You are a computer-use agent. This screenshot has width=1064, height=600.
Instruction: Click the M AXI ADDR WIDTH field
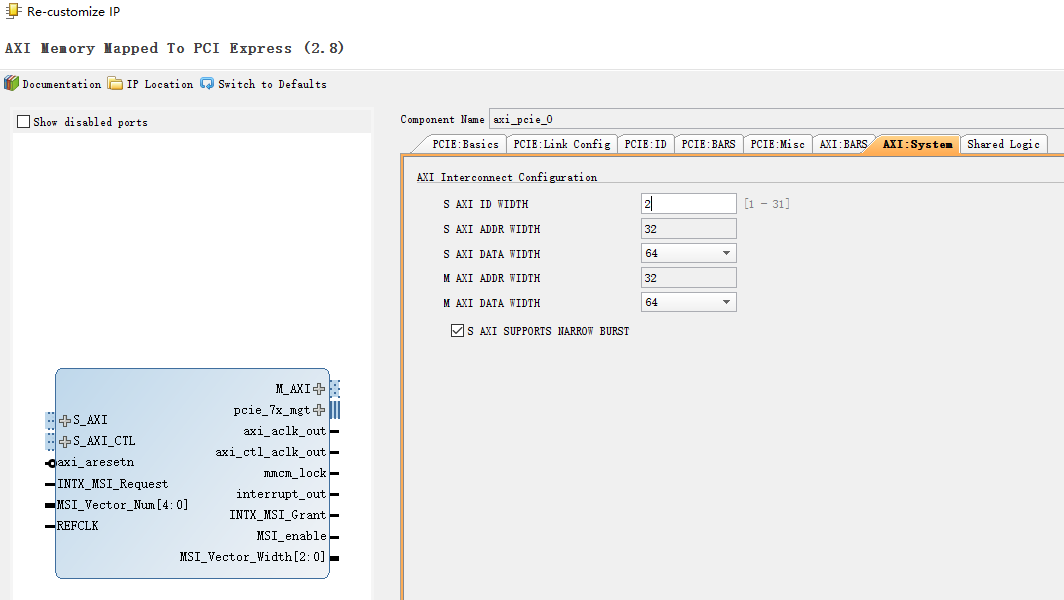pos(688,278)
